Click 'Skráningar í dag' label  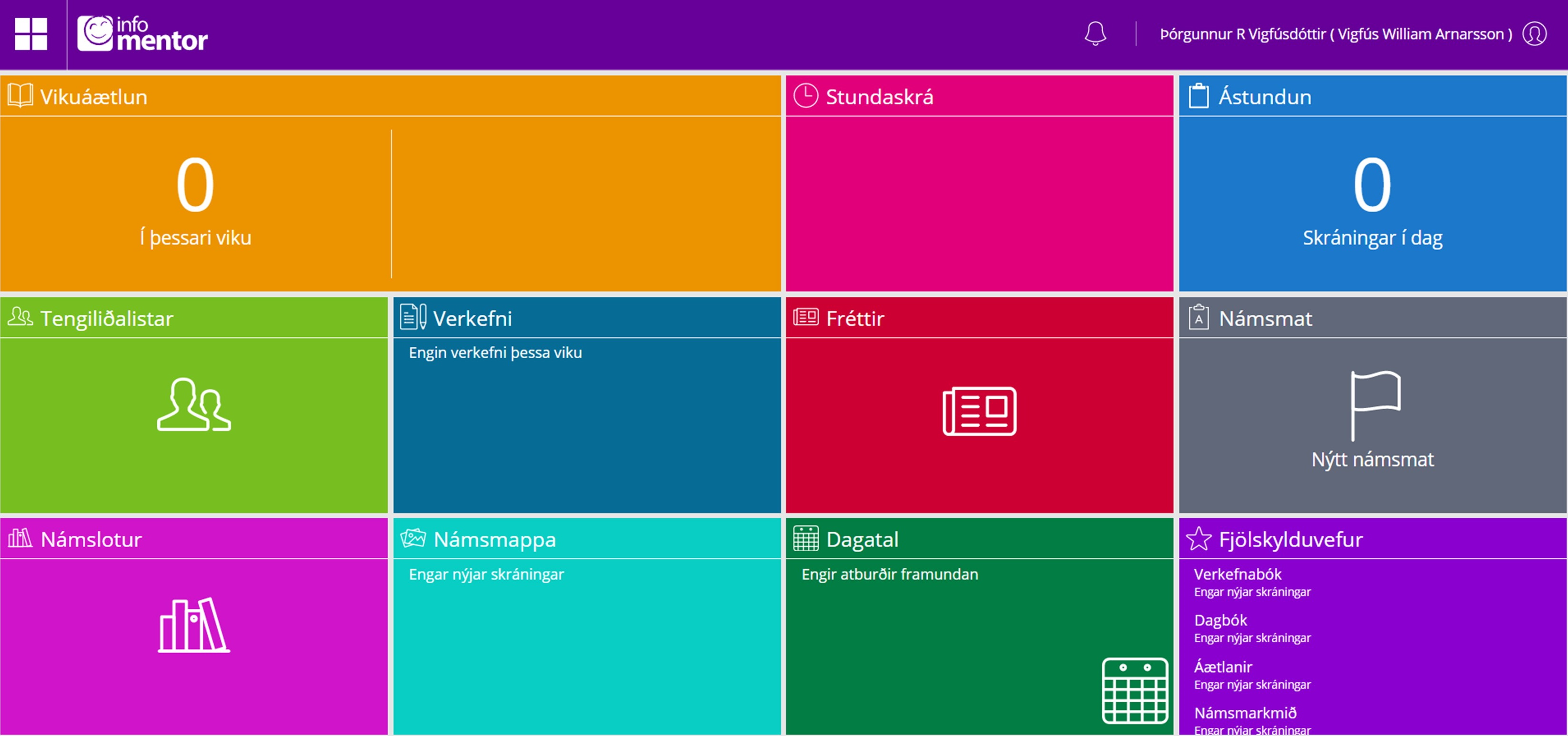tap(1373, 237)
